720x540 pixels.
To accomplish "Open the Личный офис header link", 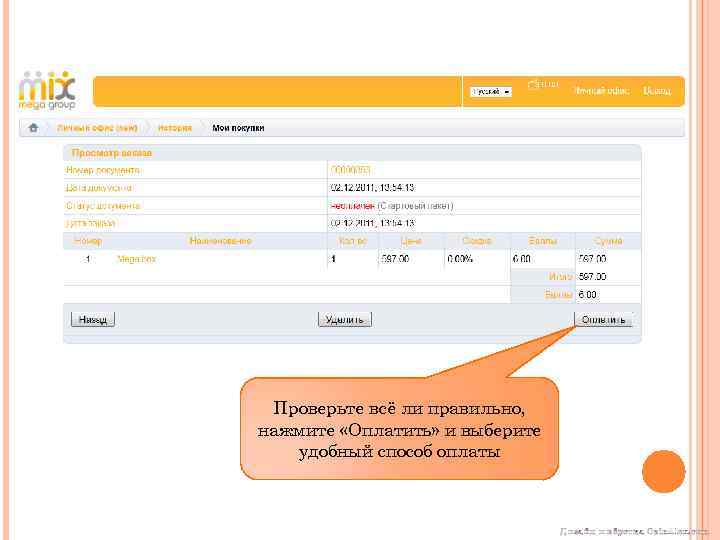I will pyautogui.click(x=602, y=91).
